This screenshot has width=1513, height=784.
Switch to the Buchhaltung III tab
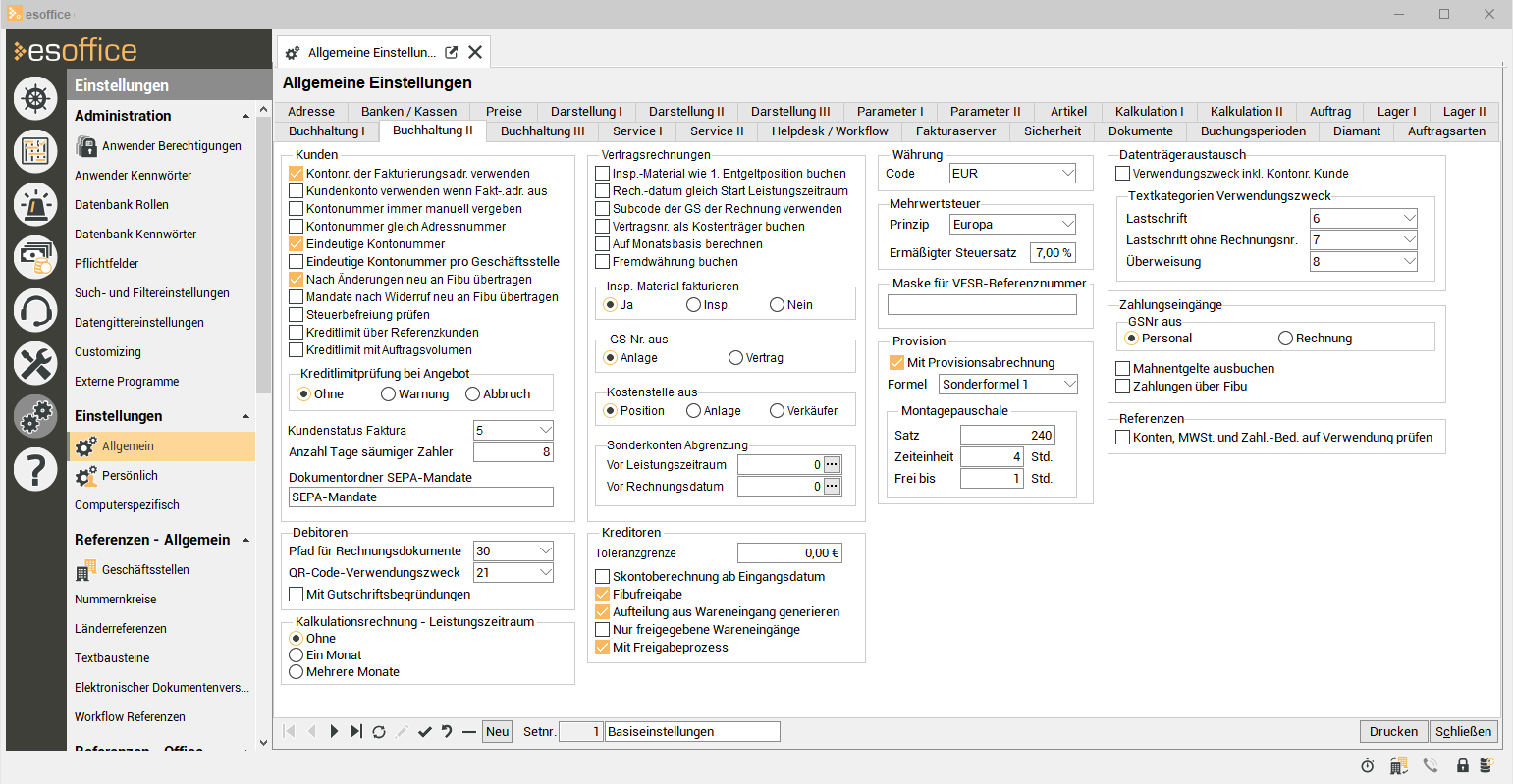coord(543,131)
